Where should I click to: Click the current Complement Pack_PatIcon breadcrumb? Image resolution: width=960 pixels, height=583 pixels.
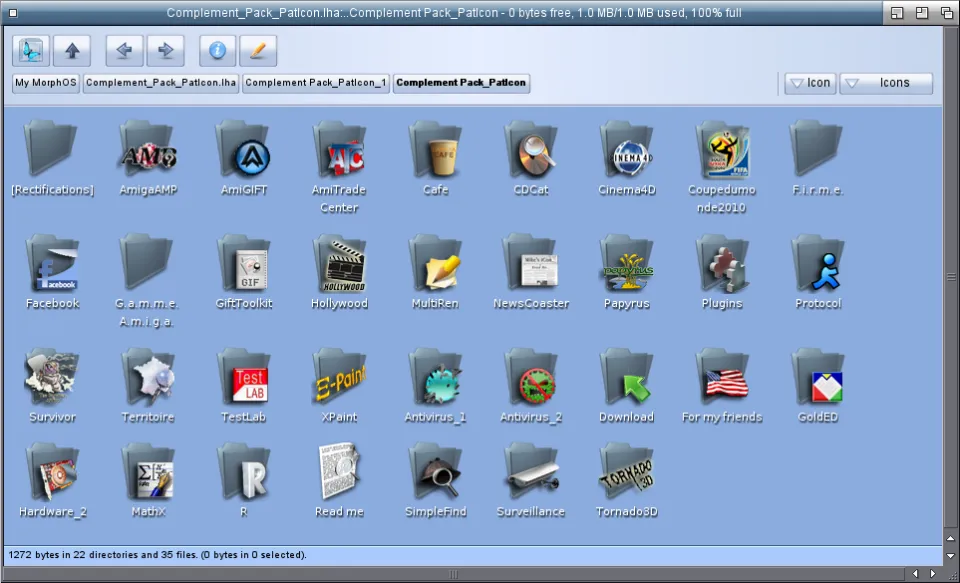(x=461, y=83)
